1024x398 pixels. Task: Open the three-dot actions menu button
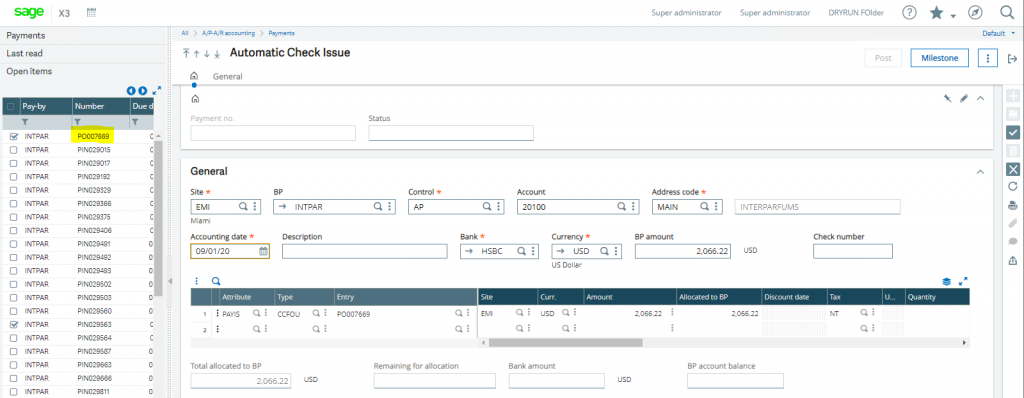[987, 58]
